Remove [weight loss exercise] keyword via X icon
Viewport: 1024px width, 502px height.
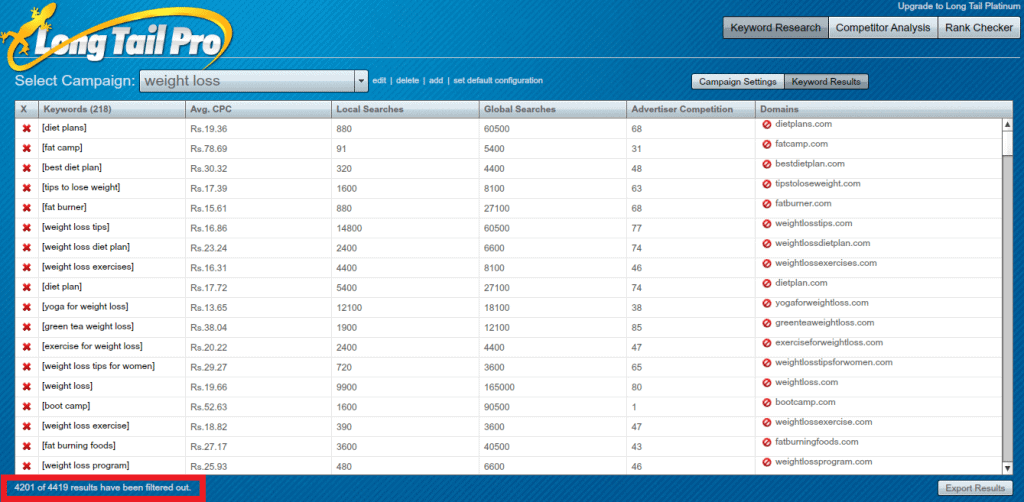27,426
